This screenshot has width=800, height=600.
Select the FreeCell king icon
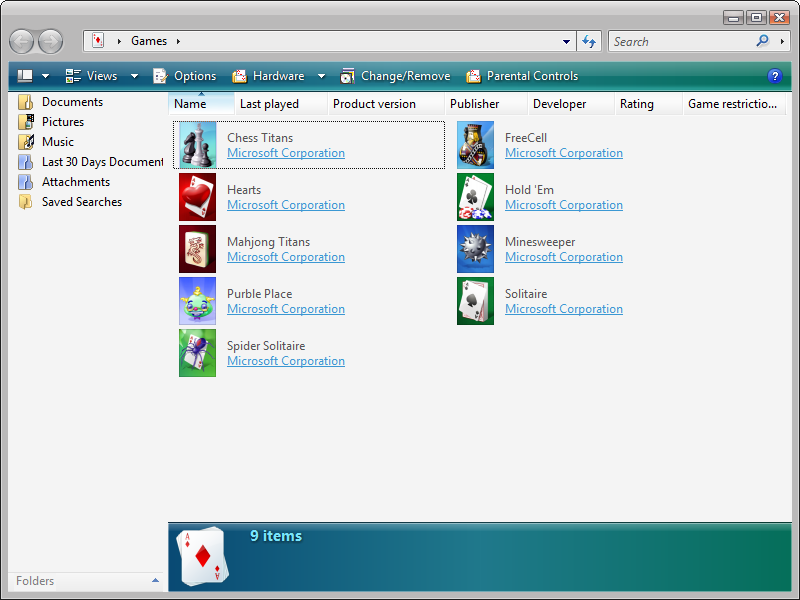pos(476,145)
